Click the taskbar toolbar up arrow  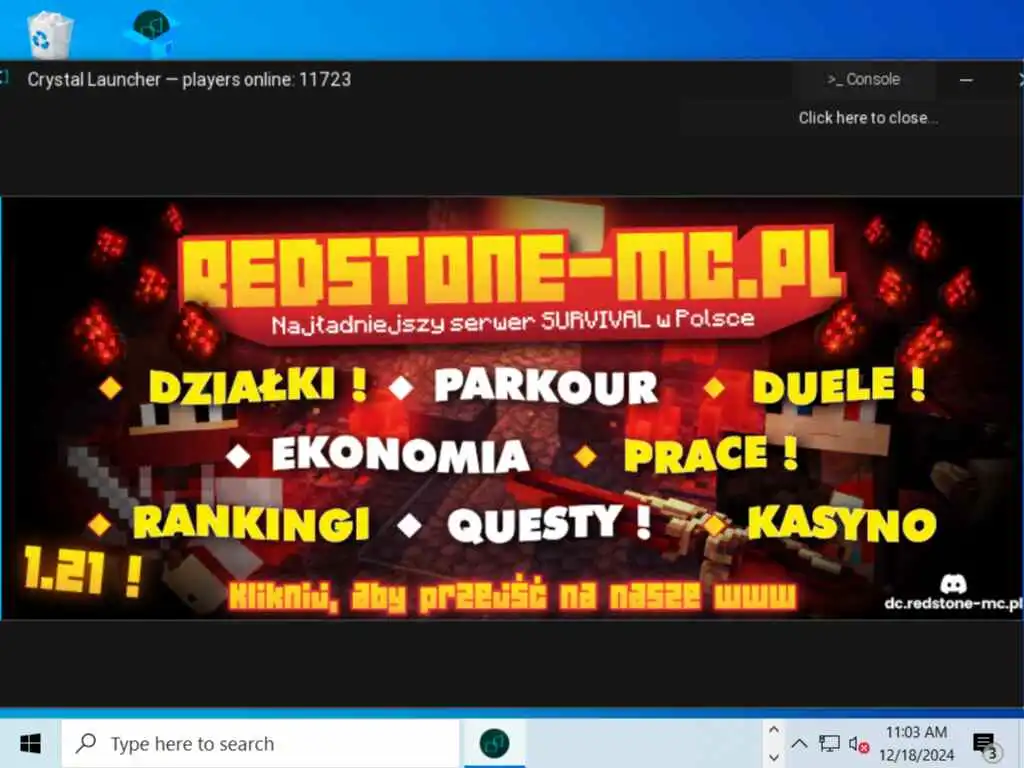click(x=774, y=730)
